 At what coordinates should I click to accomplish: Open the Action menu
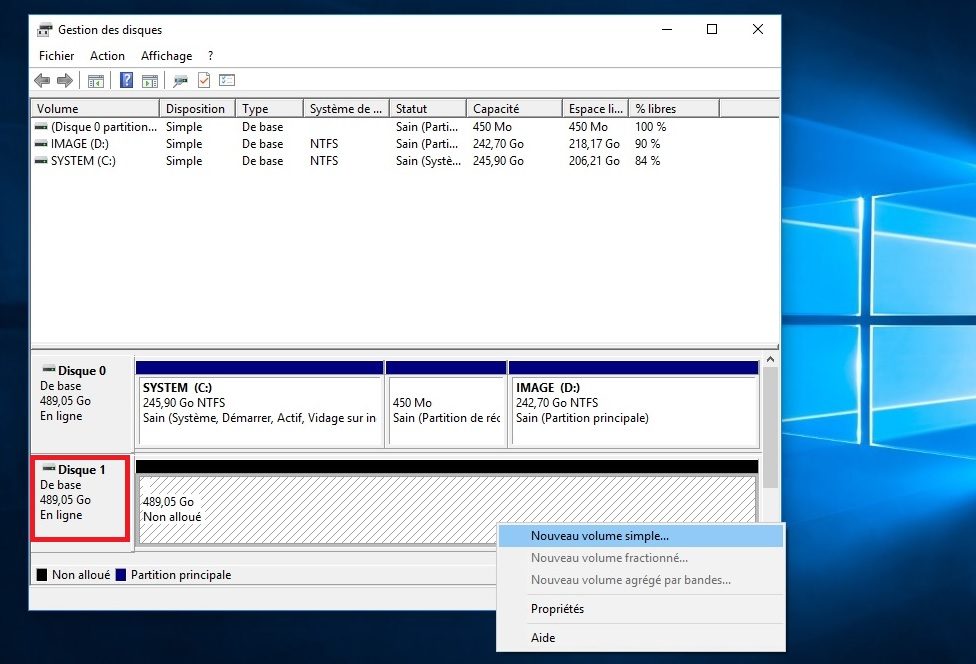tap(107, 56)
